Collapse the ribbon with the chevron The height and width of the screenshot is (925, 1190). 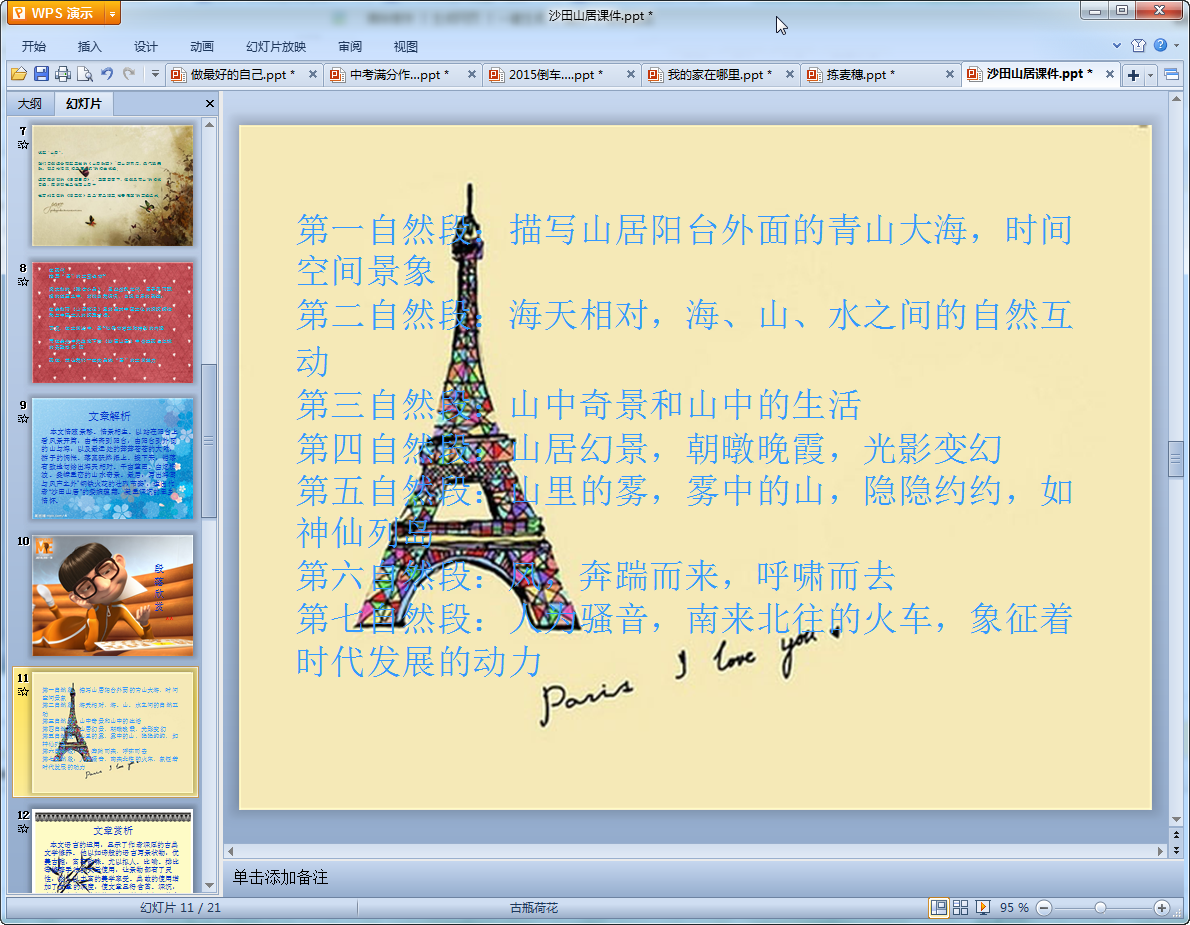(1117, 45)
